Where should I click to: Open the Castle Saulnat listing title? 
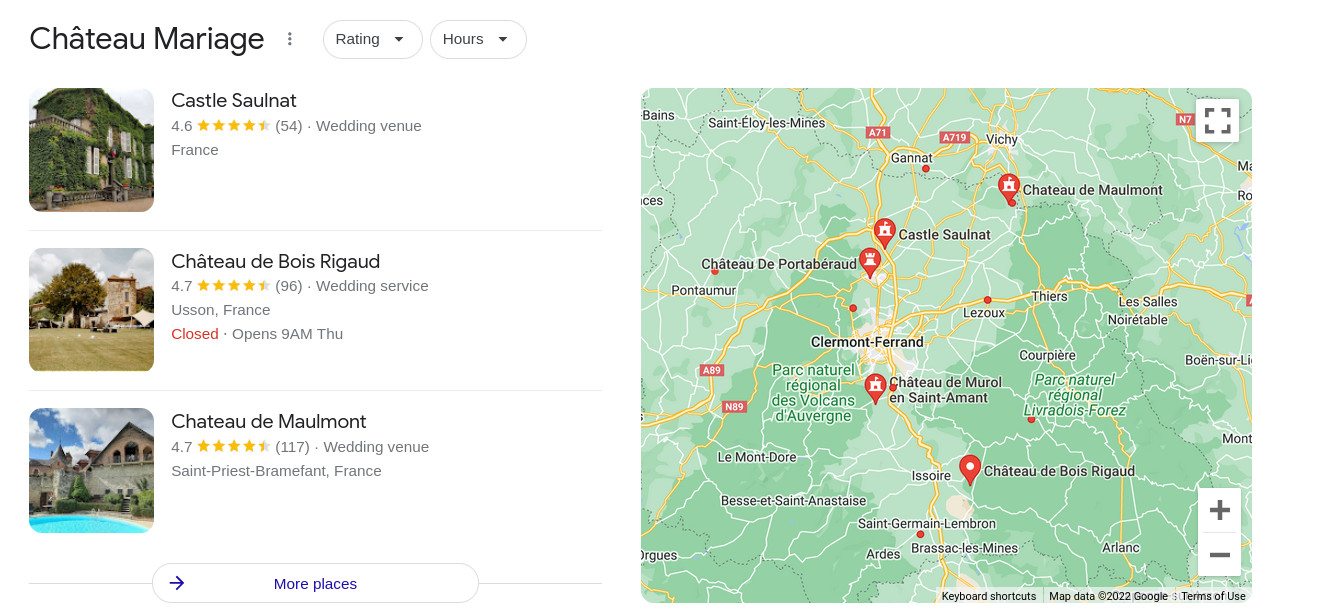point(234,100)
